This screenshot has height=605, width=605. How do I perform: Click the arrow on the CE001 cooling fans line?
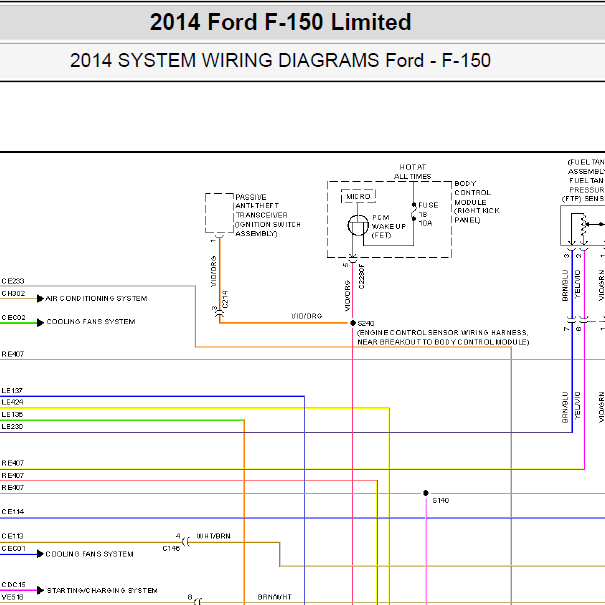click(x=40, y=554)
